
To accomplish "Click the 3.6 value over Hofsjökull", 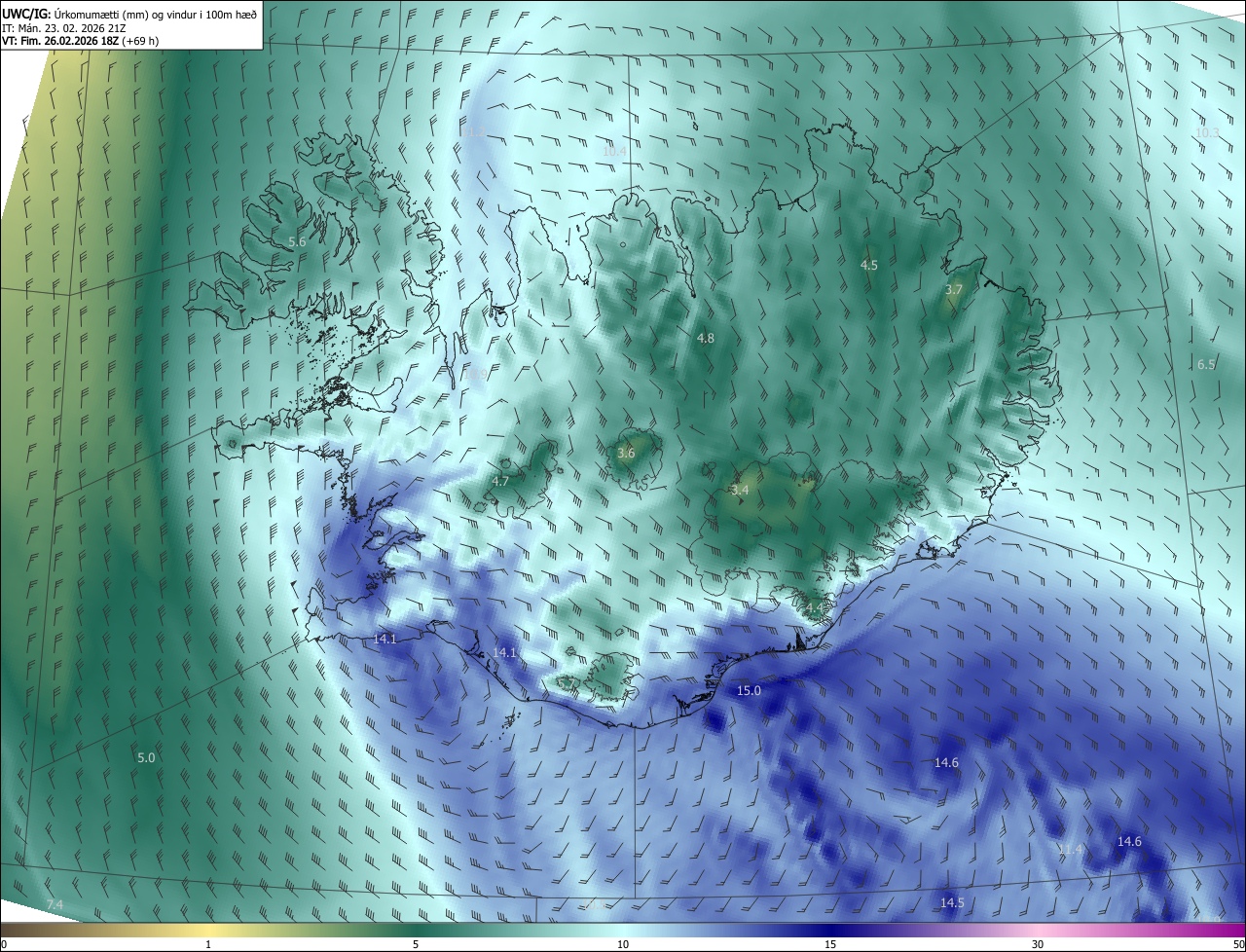I will pyautogui.click(x=626, y=453).
